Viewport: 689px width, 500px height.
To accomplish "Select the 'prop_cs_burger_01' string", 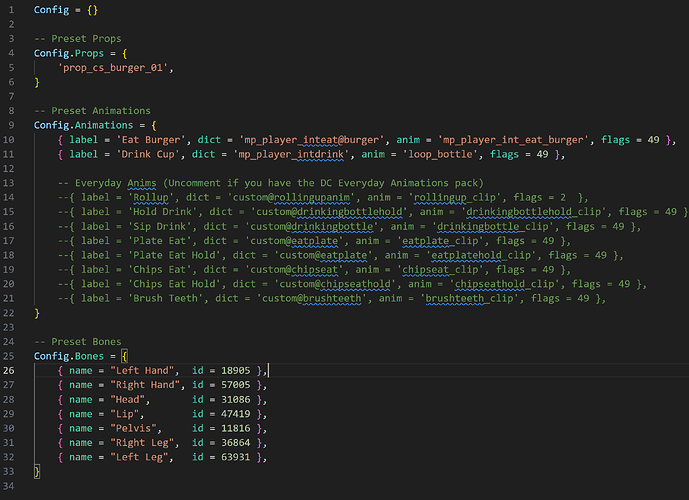I will pyautogui.click(x=113, y=68).
